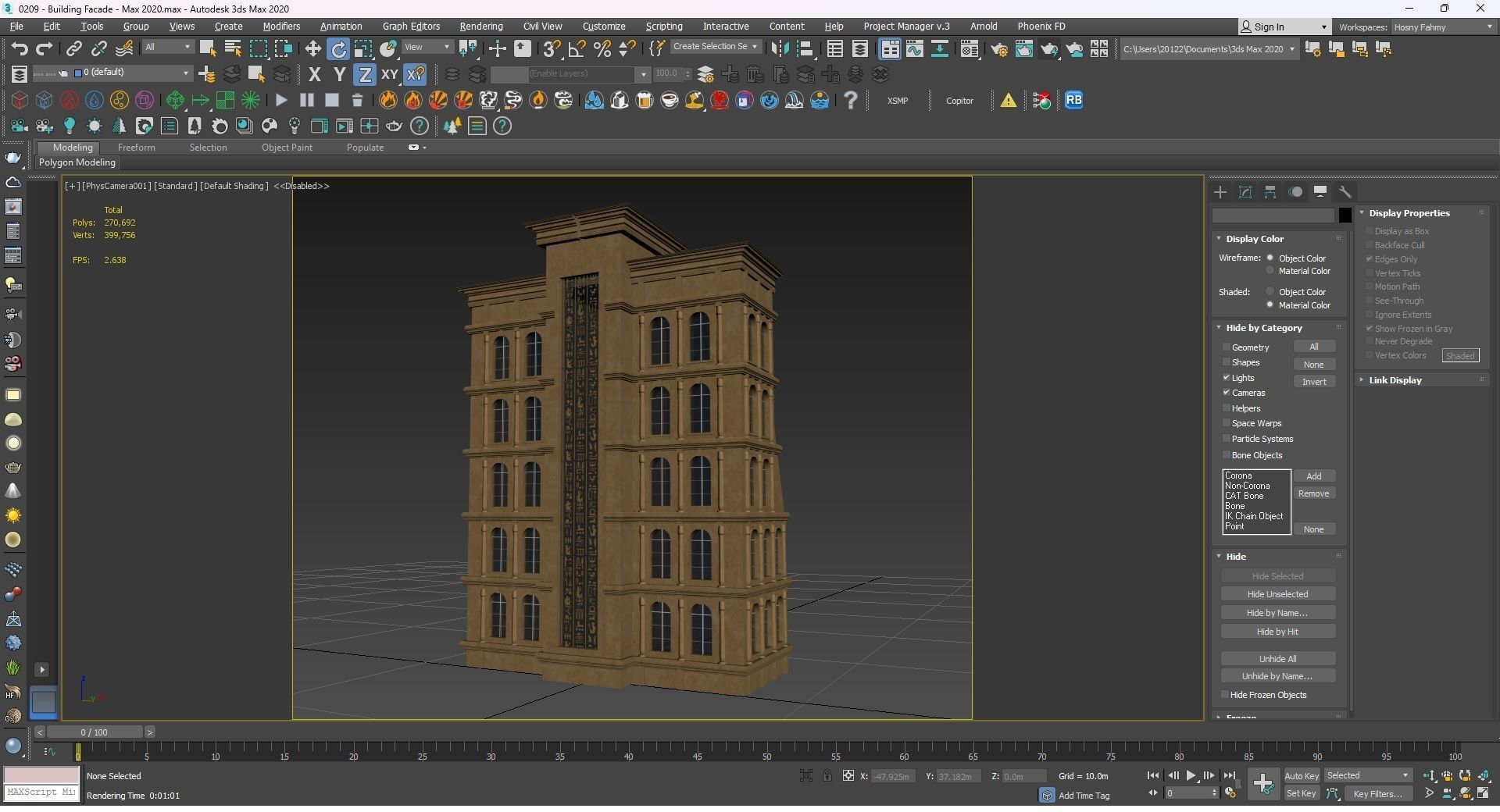Check the Geometry category checkbox
The width and height of the screenshot is (1500, 812).
point(1227,347)
